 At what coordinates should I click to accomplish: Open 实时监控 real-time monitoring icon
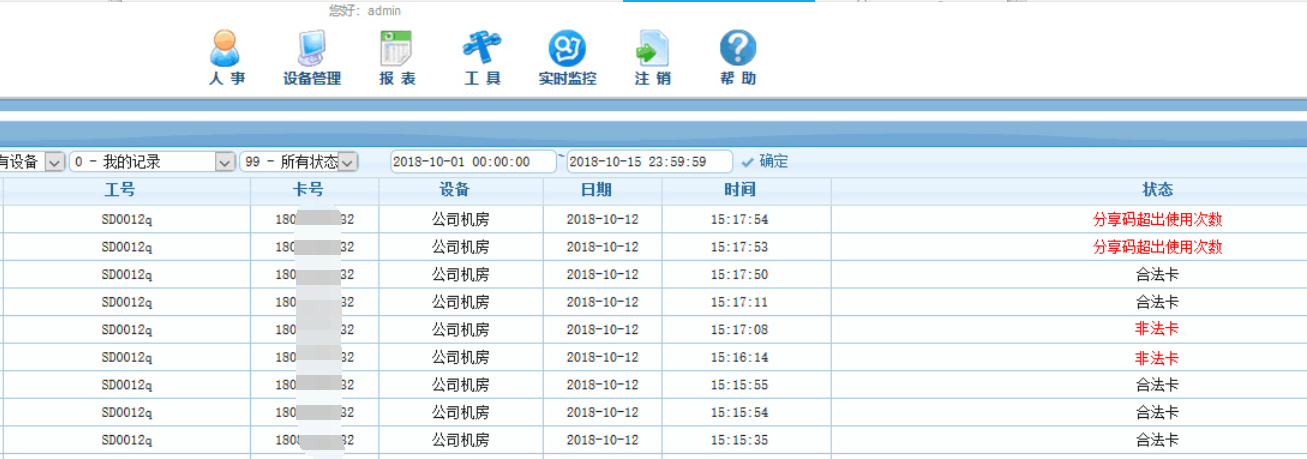(x=567, y=49)
